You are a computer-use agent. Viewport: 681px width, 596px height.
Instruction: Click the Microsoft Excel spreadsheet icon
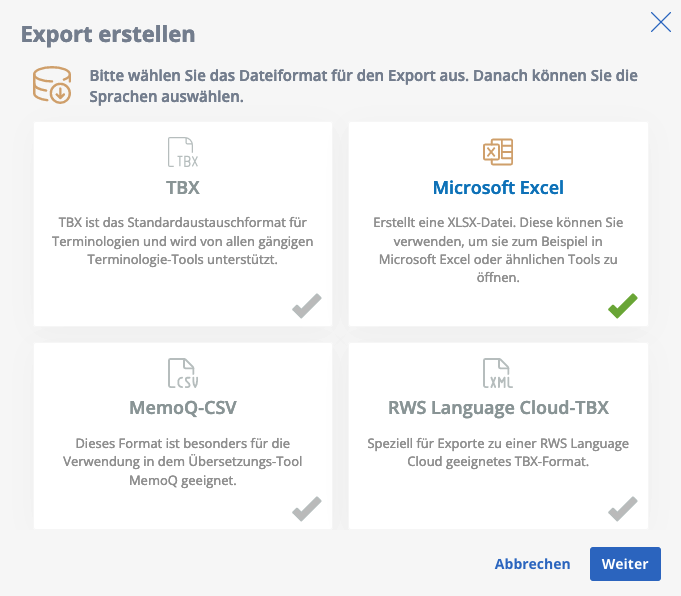click(x=498, y=152)
